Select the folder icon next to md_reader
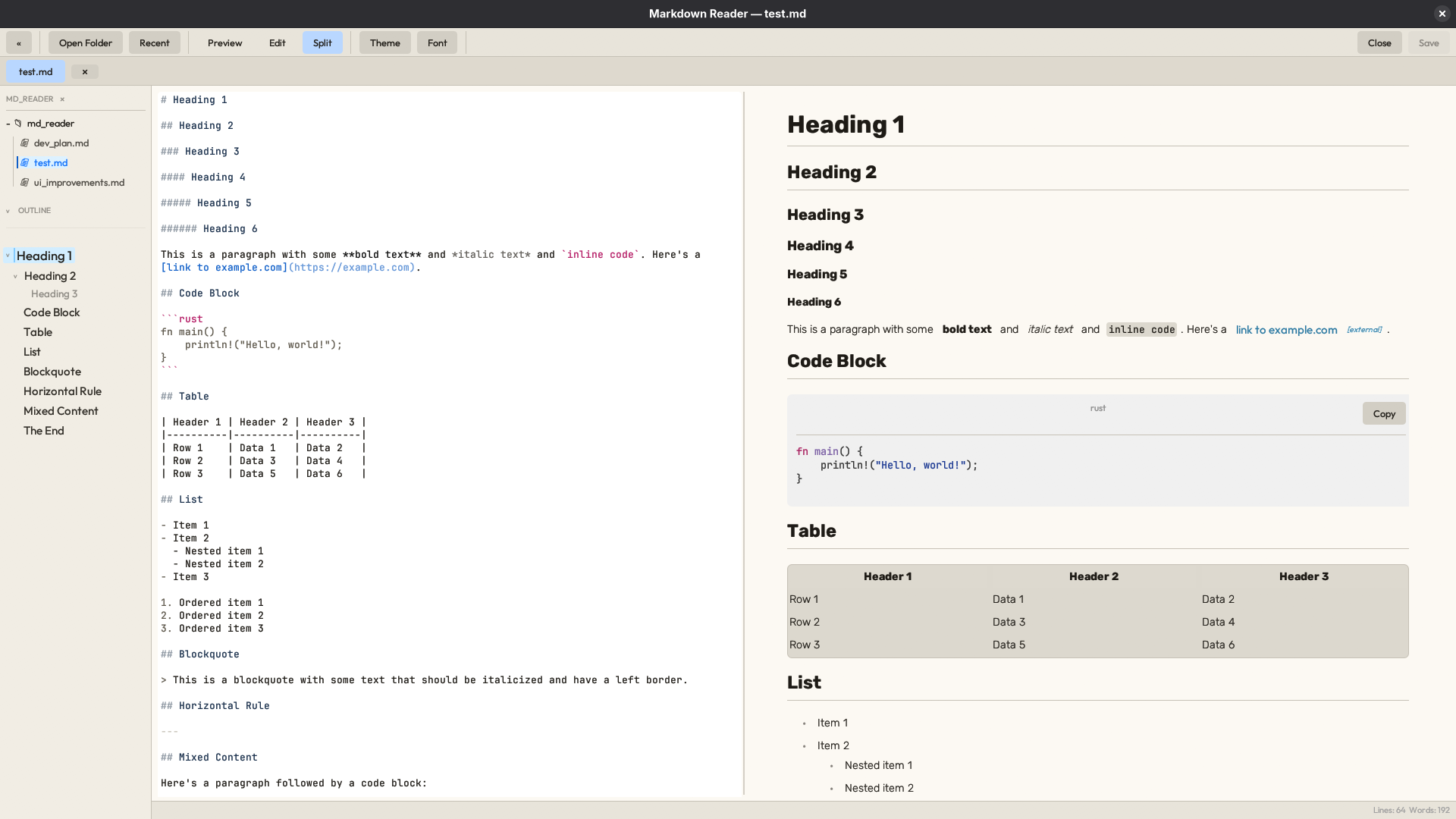 coord(17,123)
